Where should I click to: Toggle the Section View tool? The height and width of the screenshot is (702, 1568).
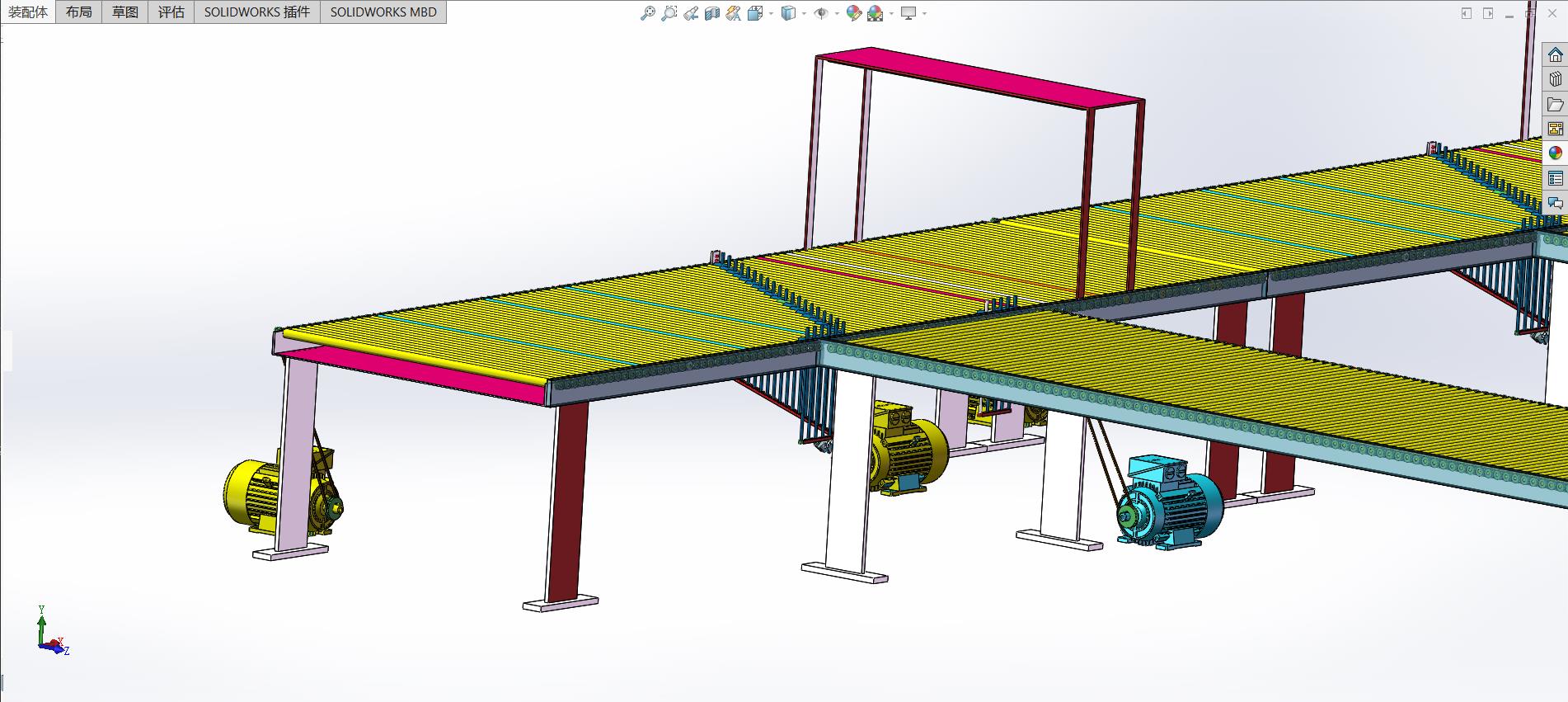(x=712, y=13)
